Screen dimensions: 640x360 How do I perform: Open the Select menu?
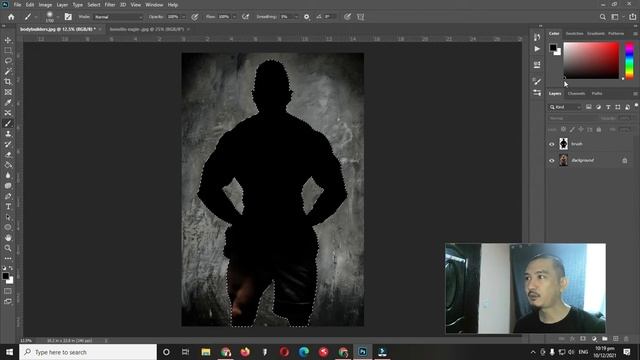click(94, 5)
